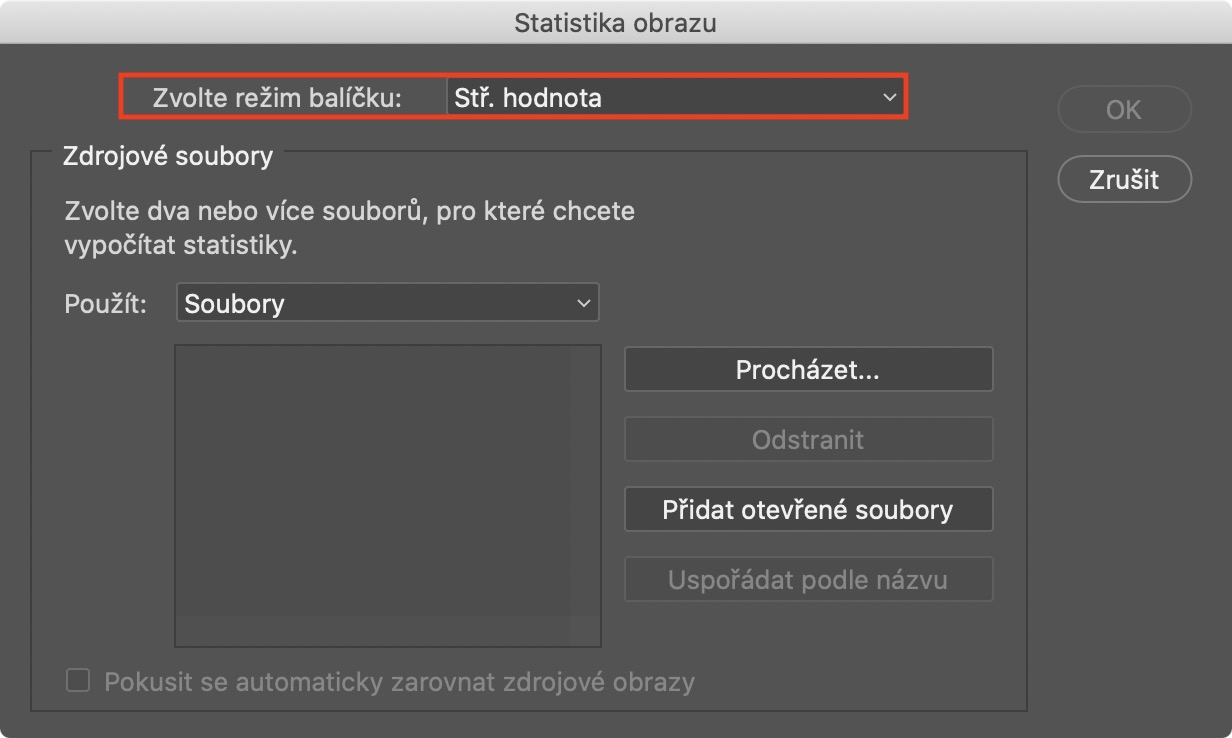1232x738 pixels.
Task: Click the instruction text about choosing files
Action: (x=349, y=229)
